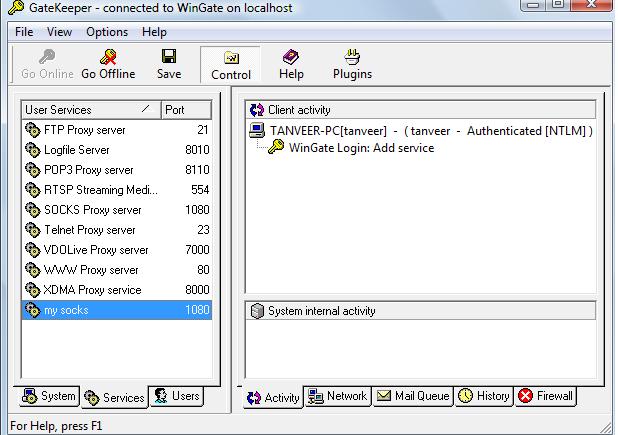Click the key icon beside WinGate Login
Image resolution: width=618 pixels, height=435 pixels.
point(276,147)
